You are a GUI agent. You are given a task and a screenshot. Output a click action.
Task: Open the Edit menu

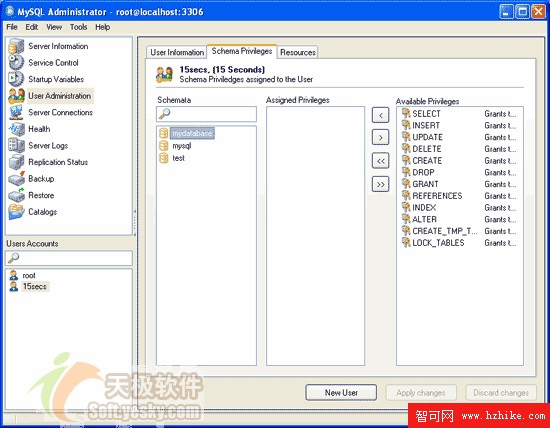pyautogui.click(x=31, y=27)
